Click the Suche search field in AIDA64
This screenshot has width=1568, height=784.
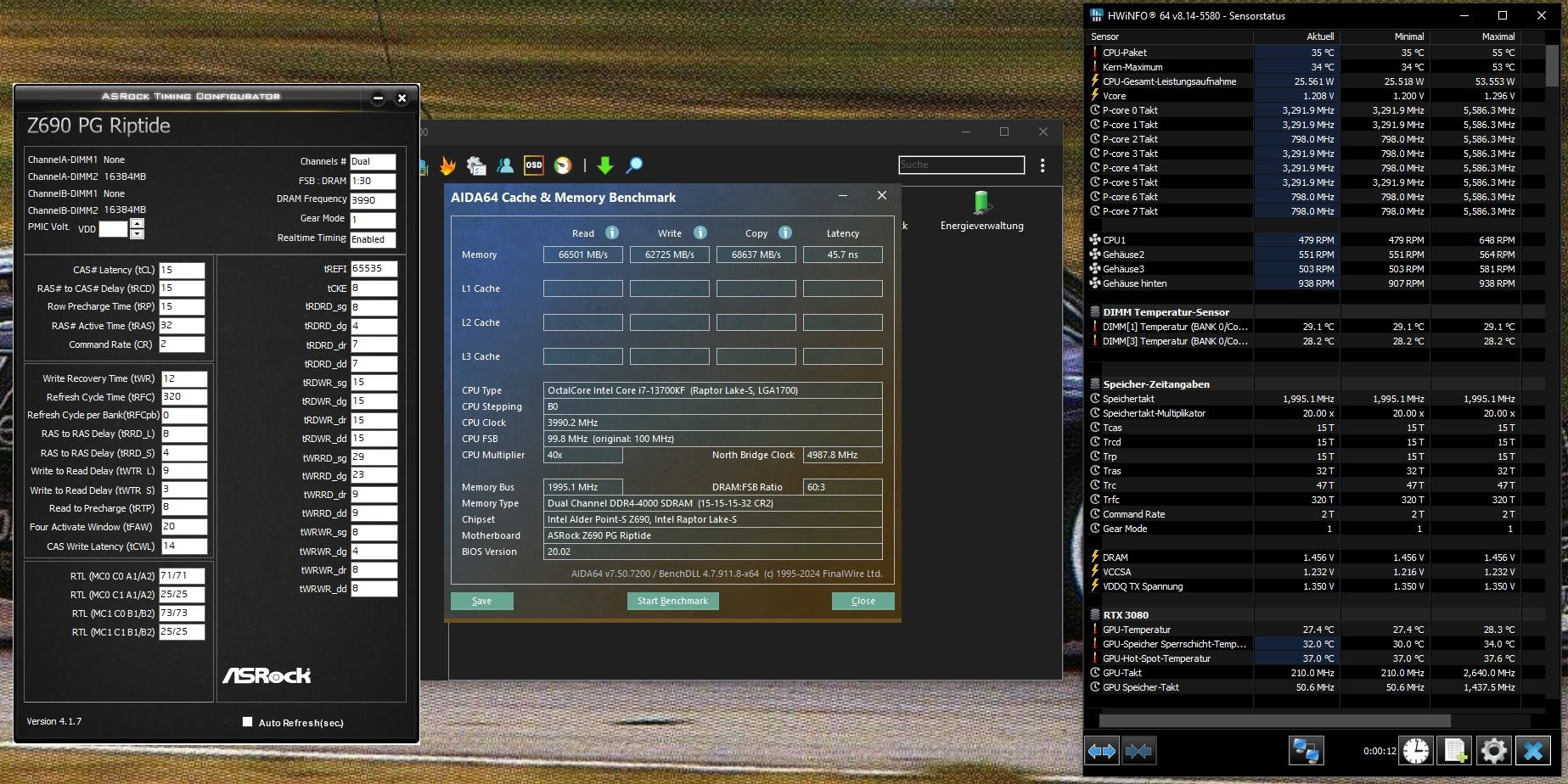pyautogui.click(x=961, y=165)
